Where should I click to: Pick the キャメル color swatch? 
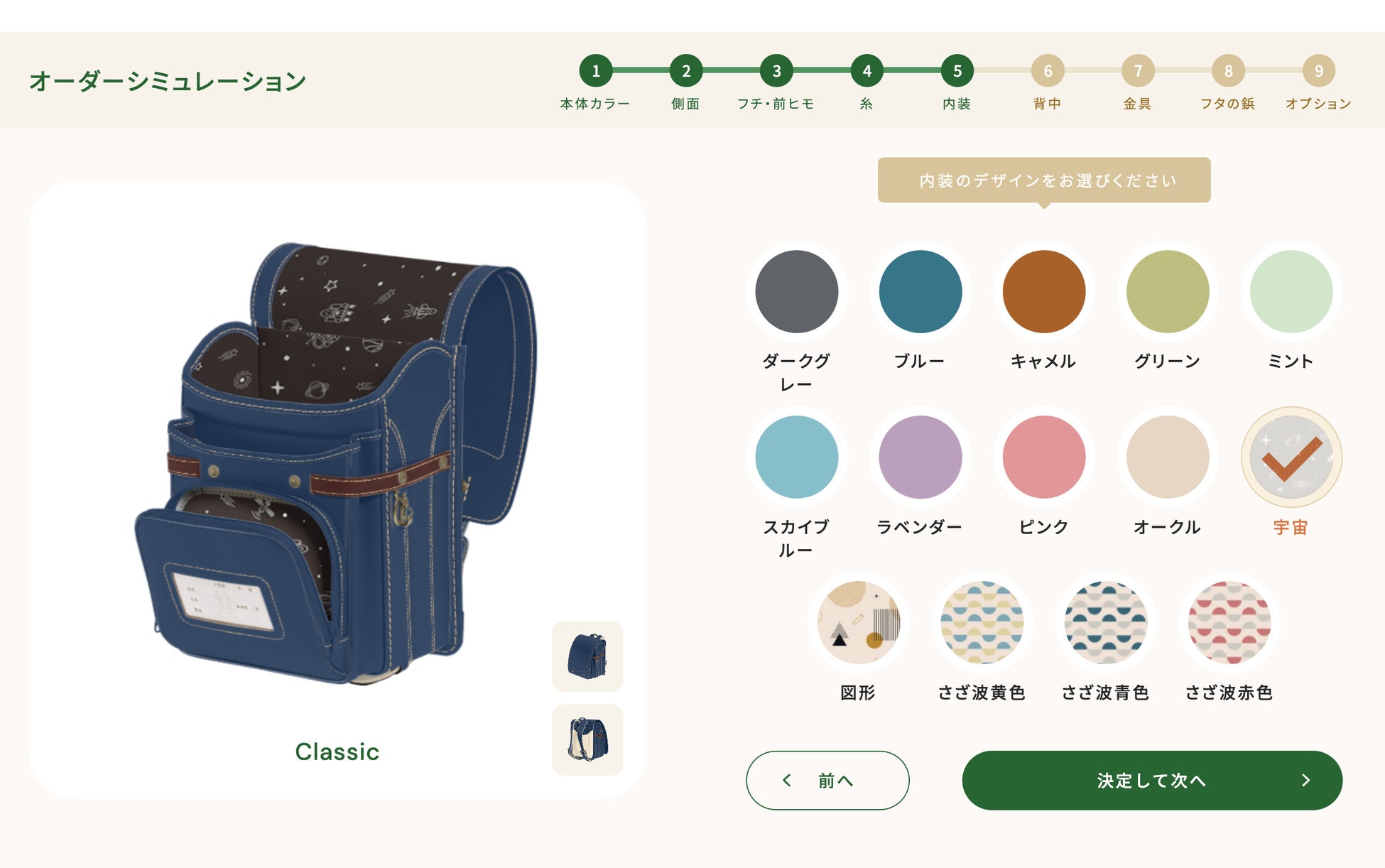(1044, 291)
